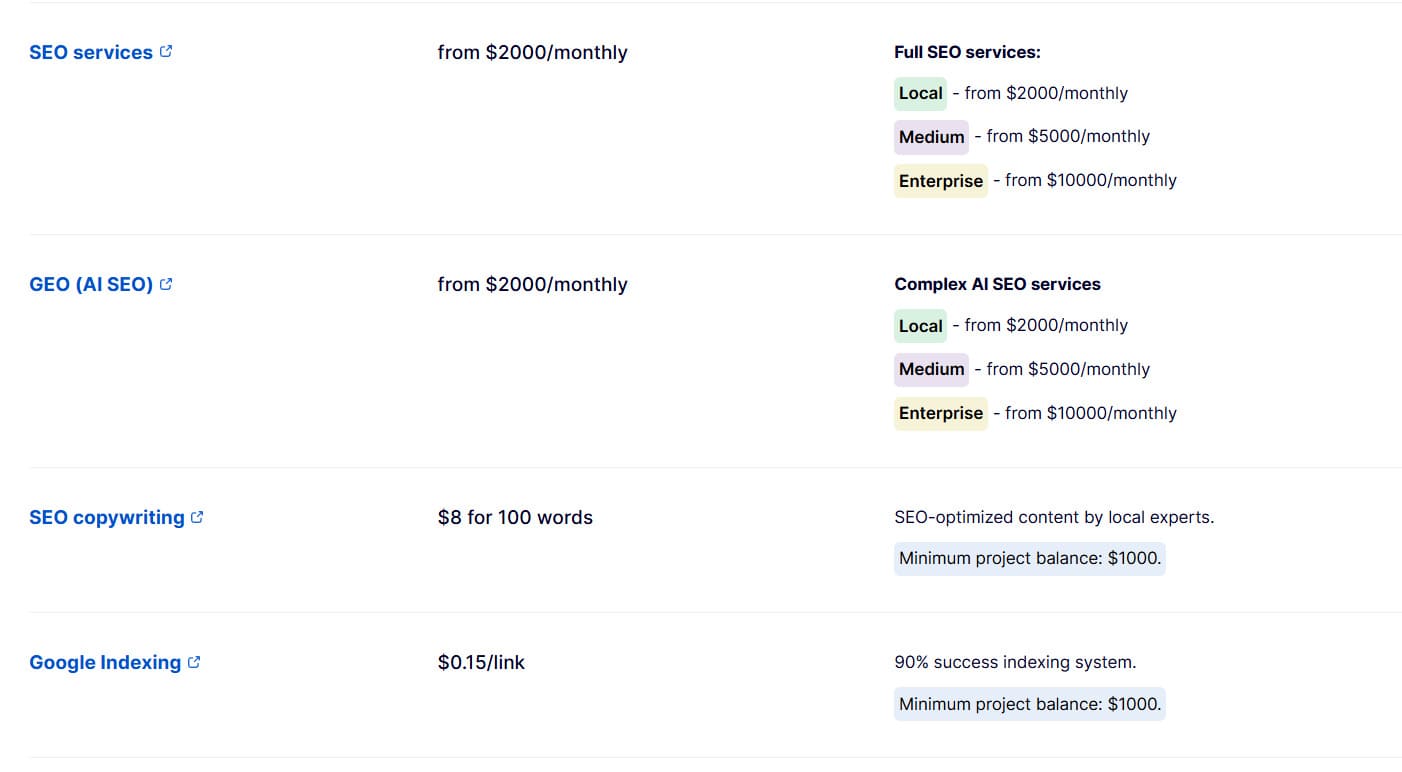Select the Medium badge under Full SEO services

coord(931,137)
